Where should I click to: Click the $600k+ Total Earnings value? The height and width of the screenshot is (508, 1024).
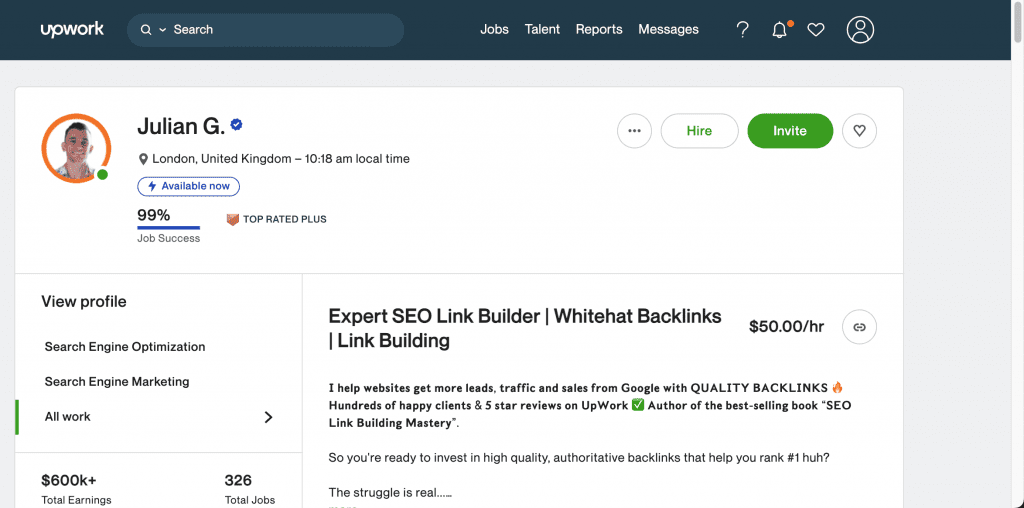(x=69, y=481)
